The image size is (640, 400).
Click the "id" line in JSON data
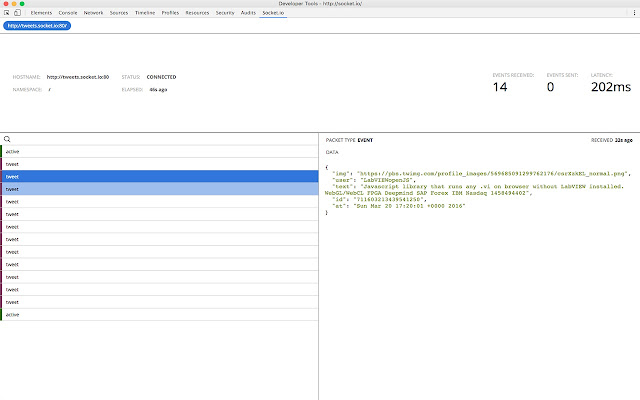(x=379, y=200)
